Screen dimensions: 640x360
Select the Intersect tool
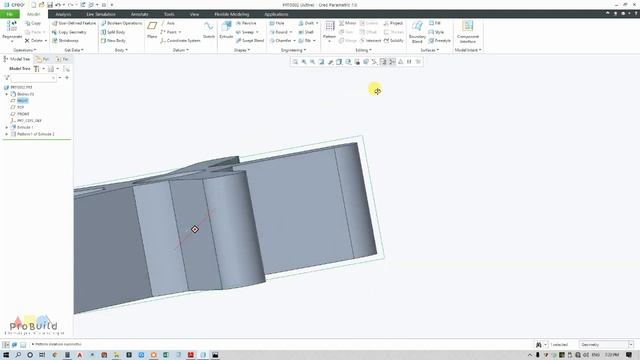[370, 40]
